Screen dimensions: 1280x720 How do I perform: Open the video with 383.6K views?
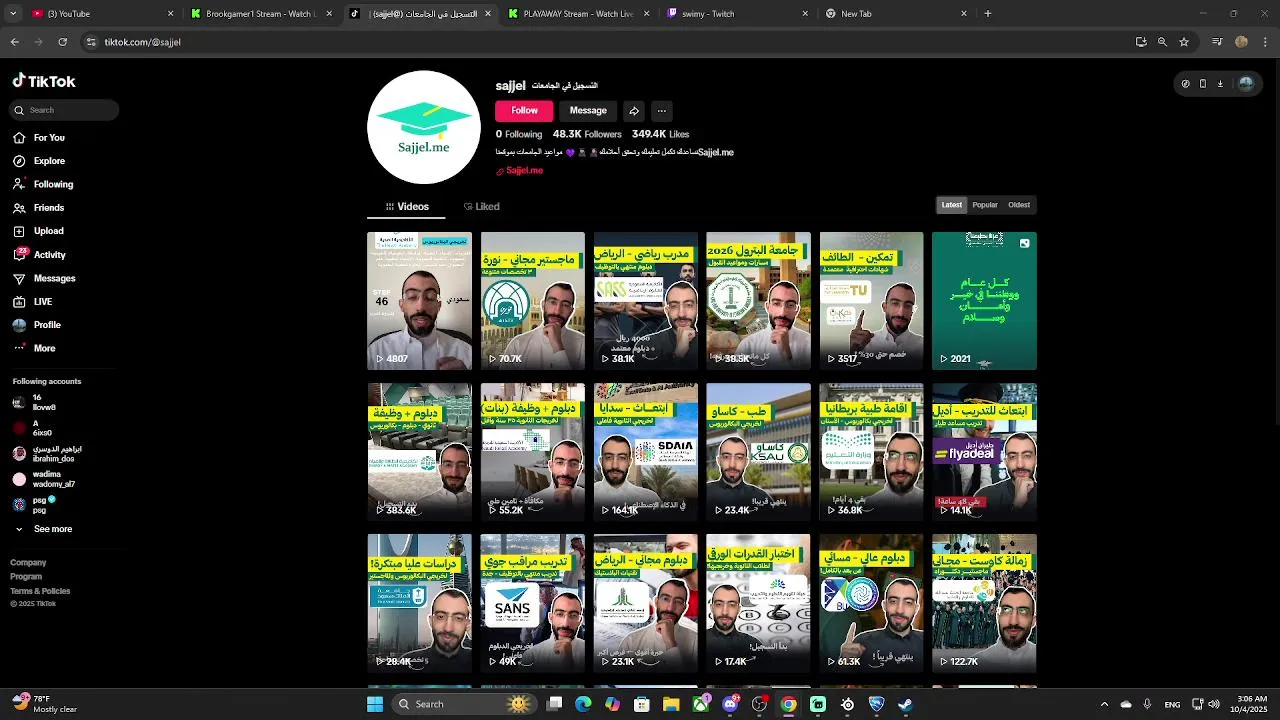coord(419,452)
